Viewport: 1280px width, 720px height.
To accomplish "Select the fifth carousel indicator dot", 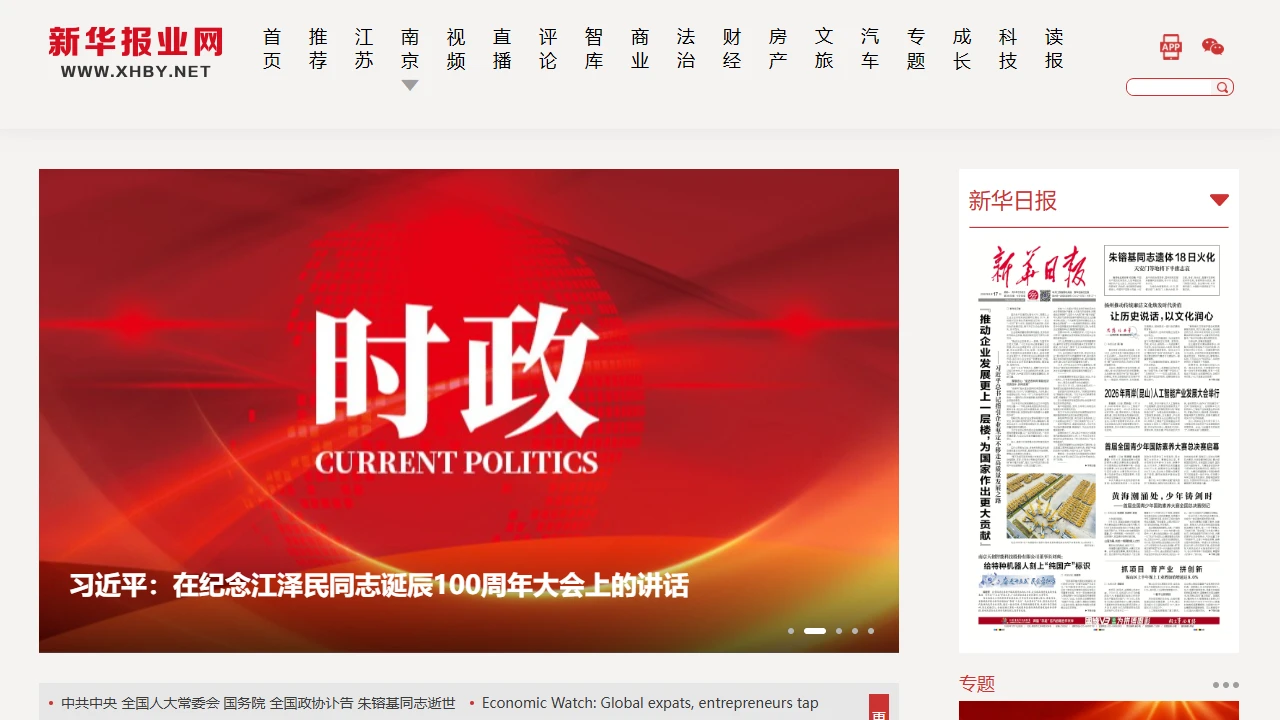I will [x=871, y=631].
